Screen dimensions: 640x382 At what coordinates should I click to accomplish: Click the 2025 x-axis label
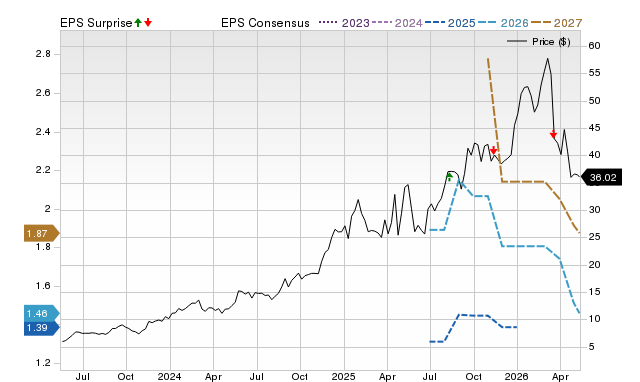click(344, 376)
